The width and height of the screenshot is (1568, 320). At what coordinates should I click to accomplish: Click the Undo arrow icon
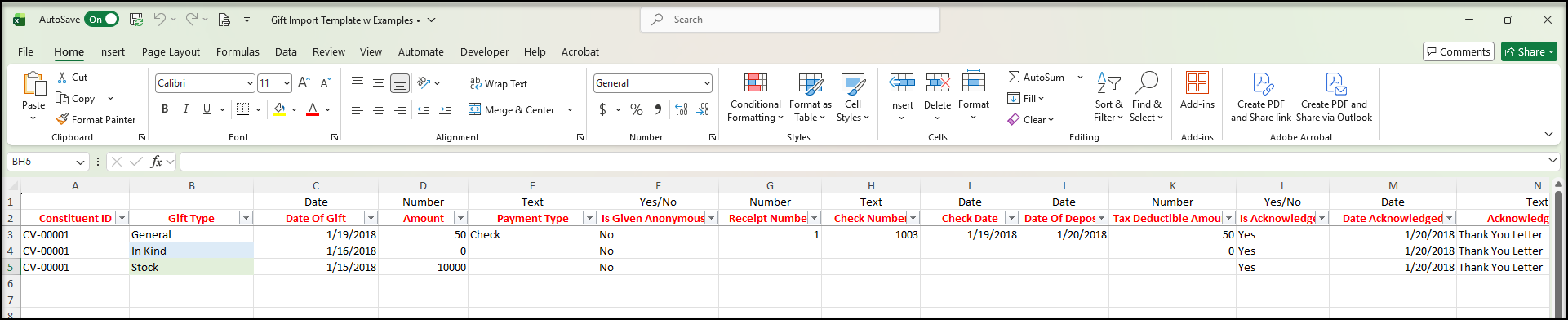coord(160,20)
